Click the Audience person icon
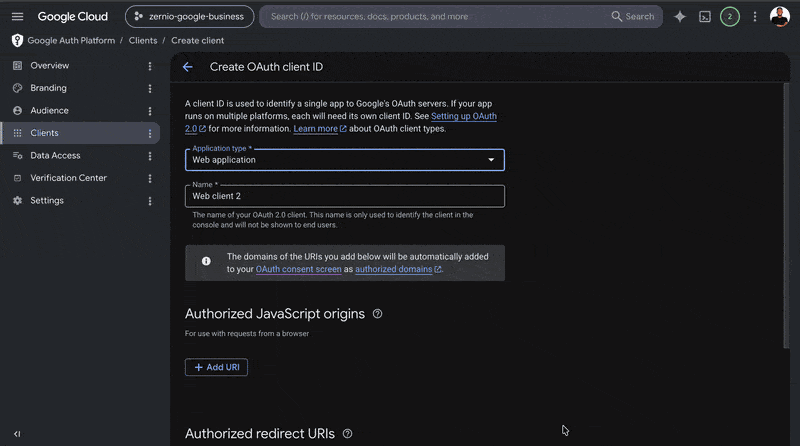The image size is (800, 446). click(17, 110)
